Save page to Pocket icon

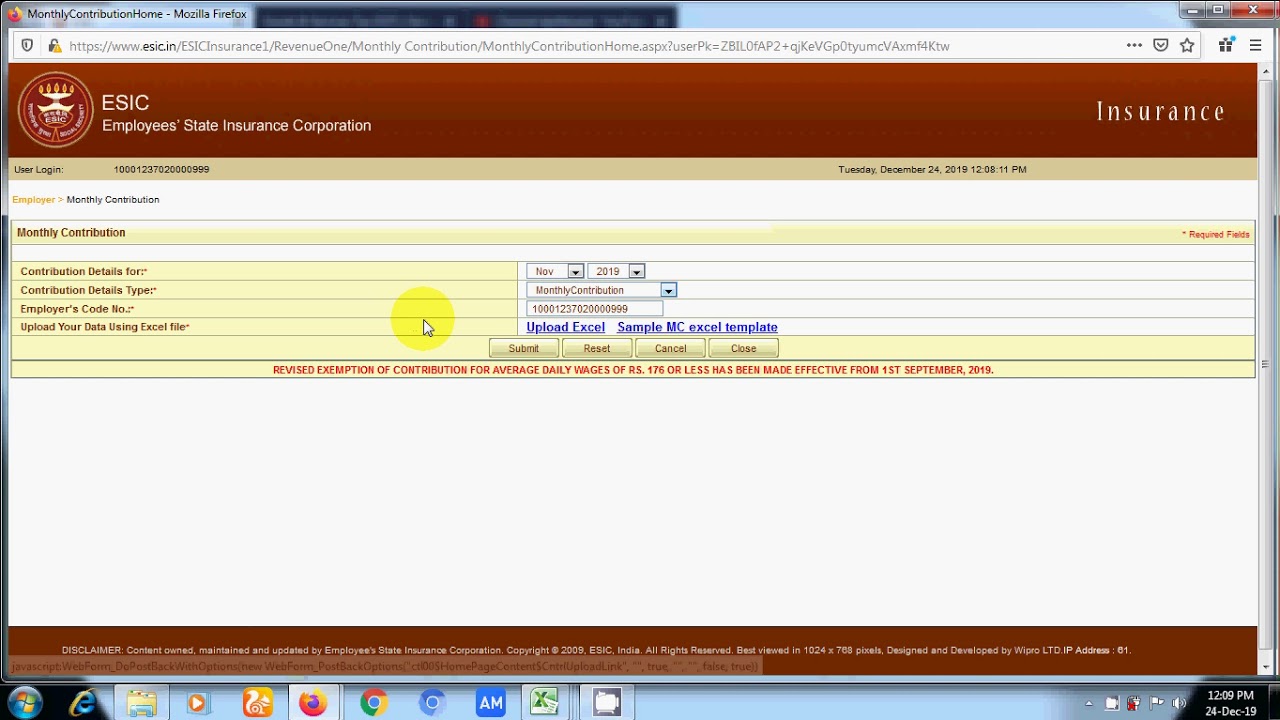pos(1161,45)
